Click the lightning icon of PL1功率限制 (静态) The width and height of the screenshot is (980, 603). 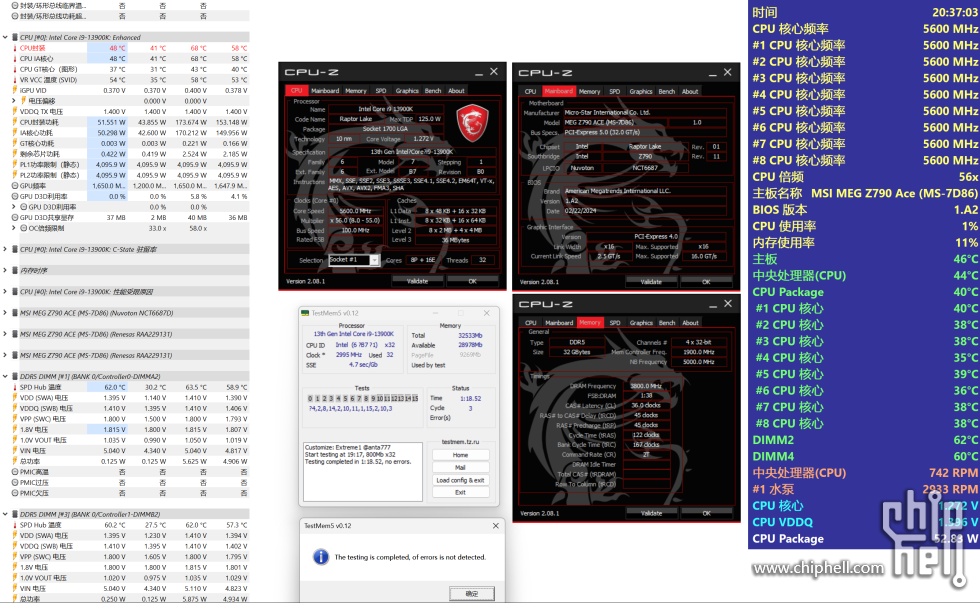click(15, 165)
